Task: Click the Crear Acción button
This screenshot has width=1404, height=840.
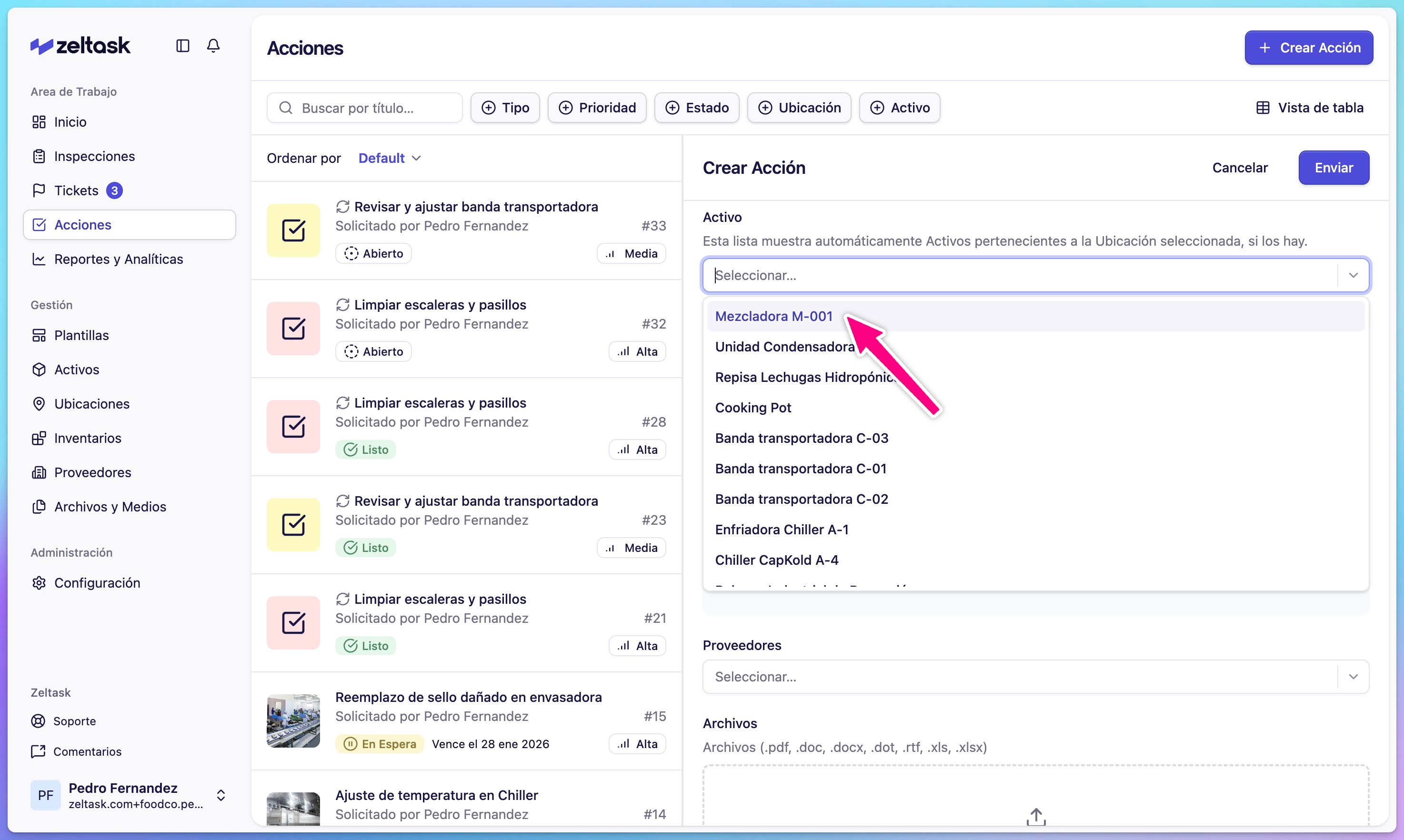Action: tap(1308, 48)
